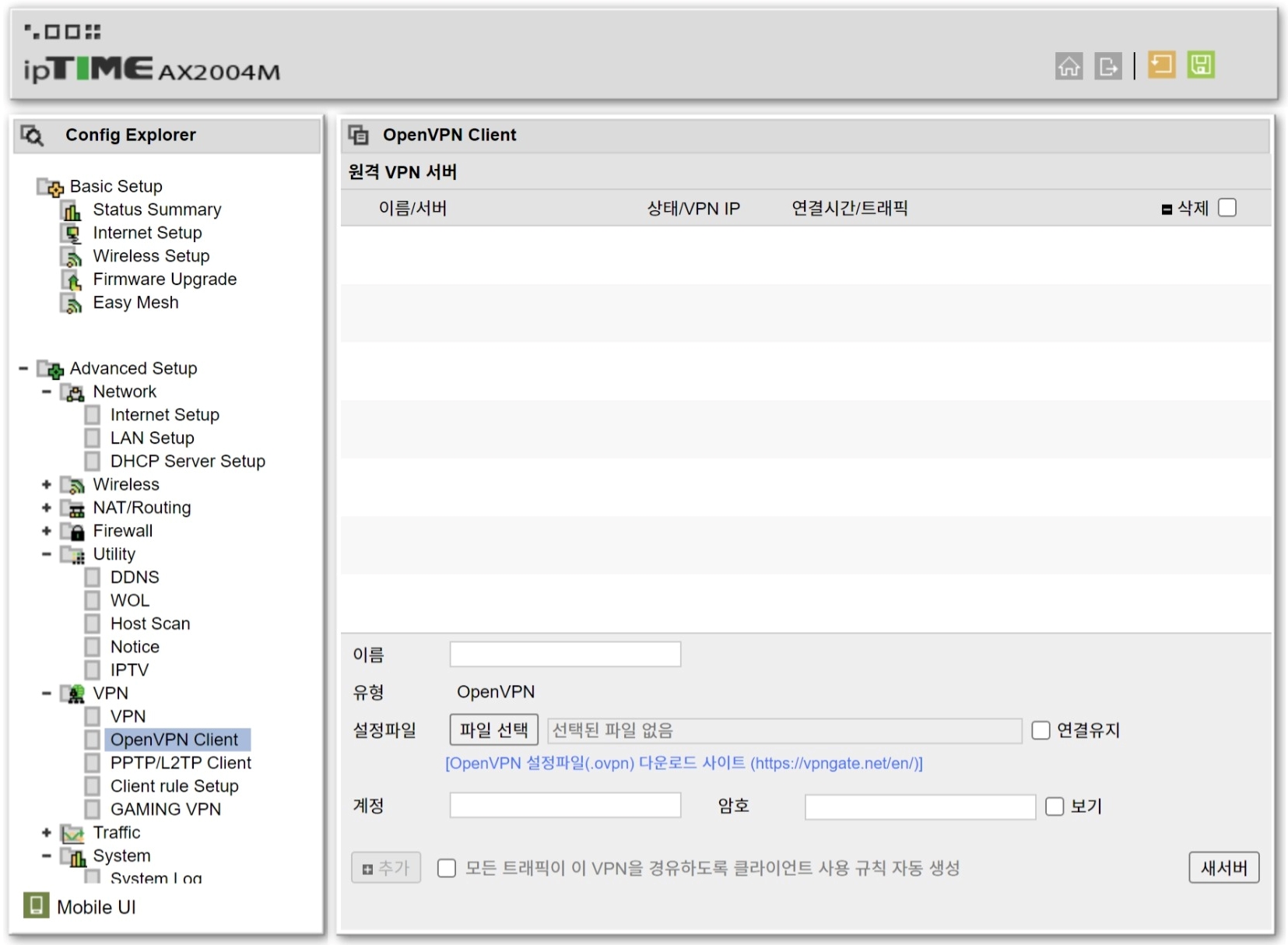Image resolution: width=1288 pixels, height=945 pixels.
Task: Open the Mobile UI link
Action: click(x=97, y=908)
